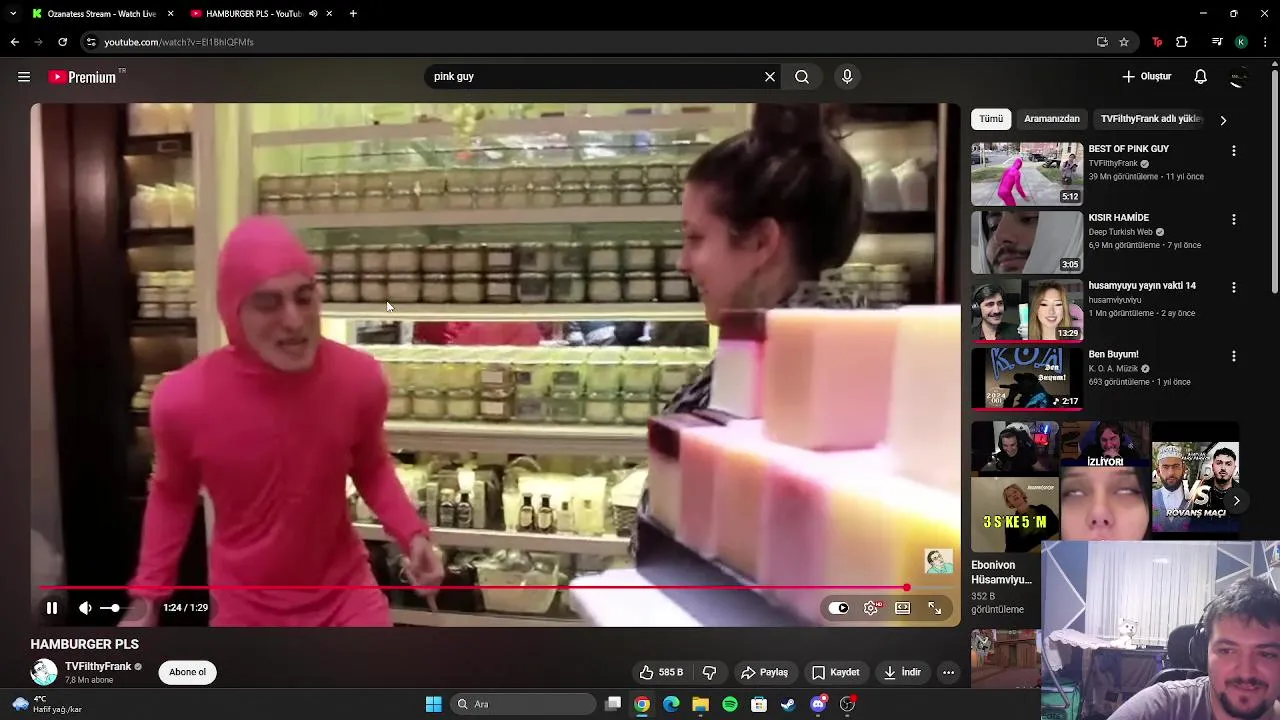The width and height of the screenshot is (1280, 720).
Task: Enter fullscreen mode
Action: click(935, 608)
